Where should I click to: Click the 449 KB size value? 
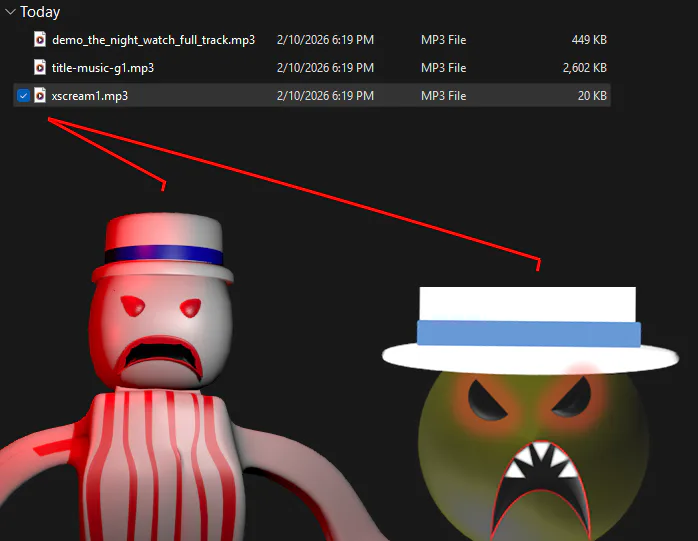coord(589,40)
